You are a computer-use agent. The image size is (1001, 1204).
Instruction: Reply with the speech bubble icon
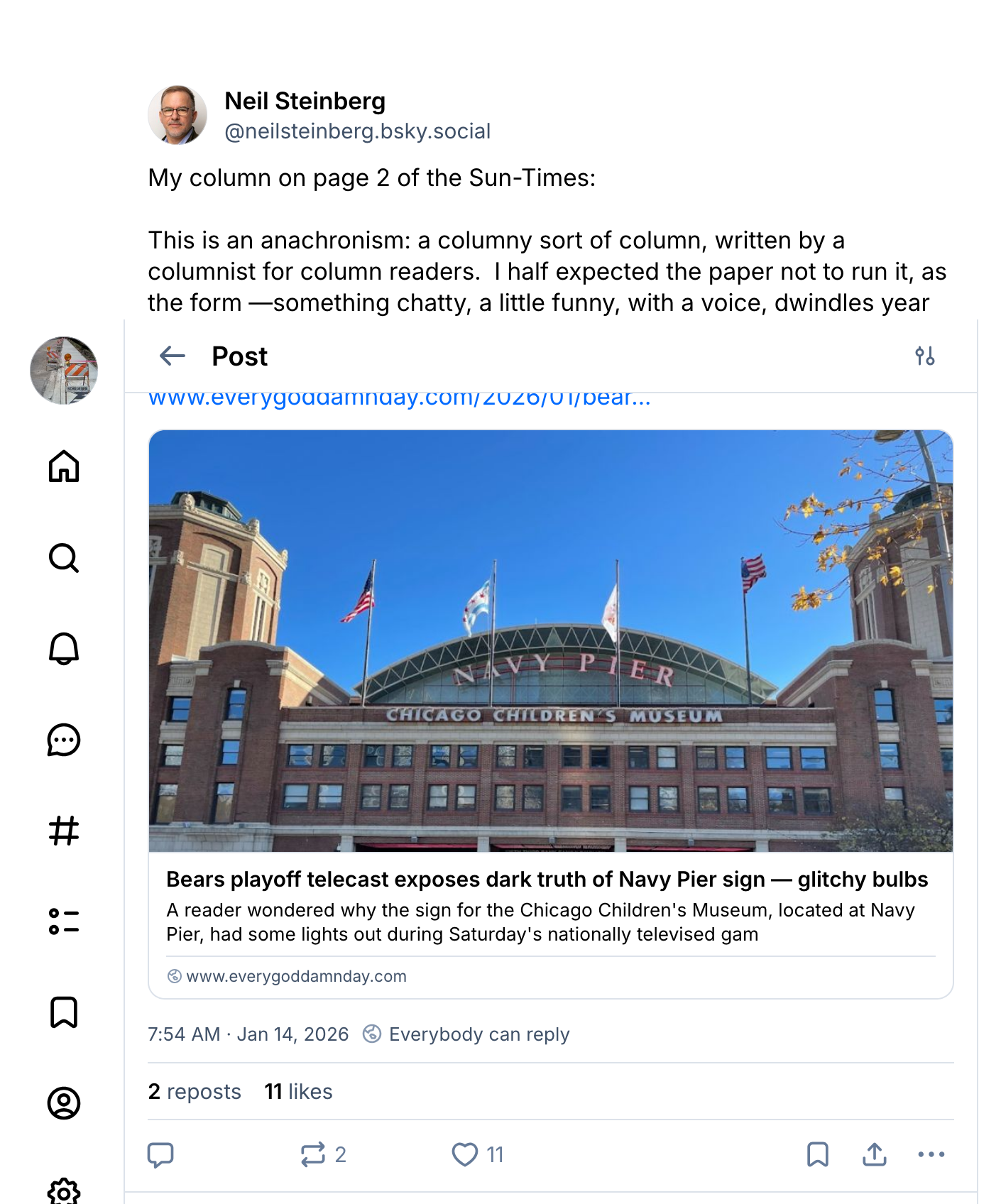tap(160, 1154)
